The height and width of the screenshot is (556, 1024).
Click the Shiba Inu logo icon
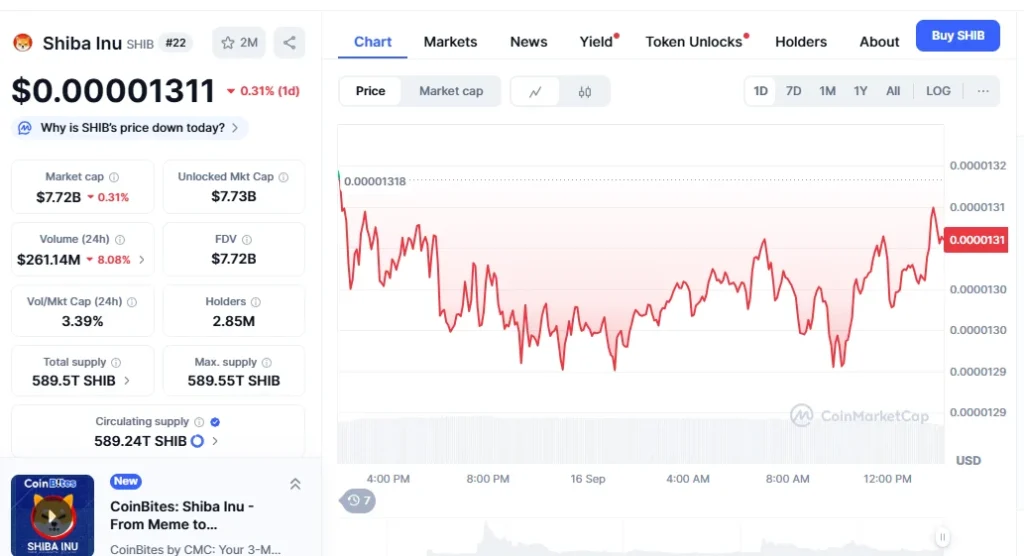coord(23,43)
